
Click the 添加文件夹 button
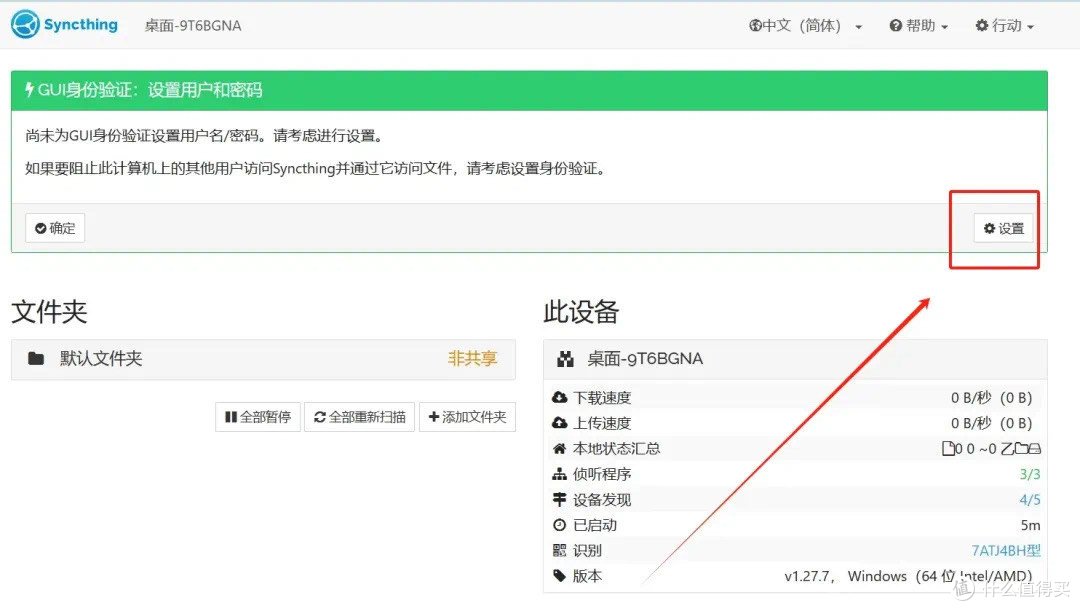(x=468, y=417)
